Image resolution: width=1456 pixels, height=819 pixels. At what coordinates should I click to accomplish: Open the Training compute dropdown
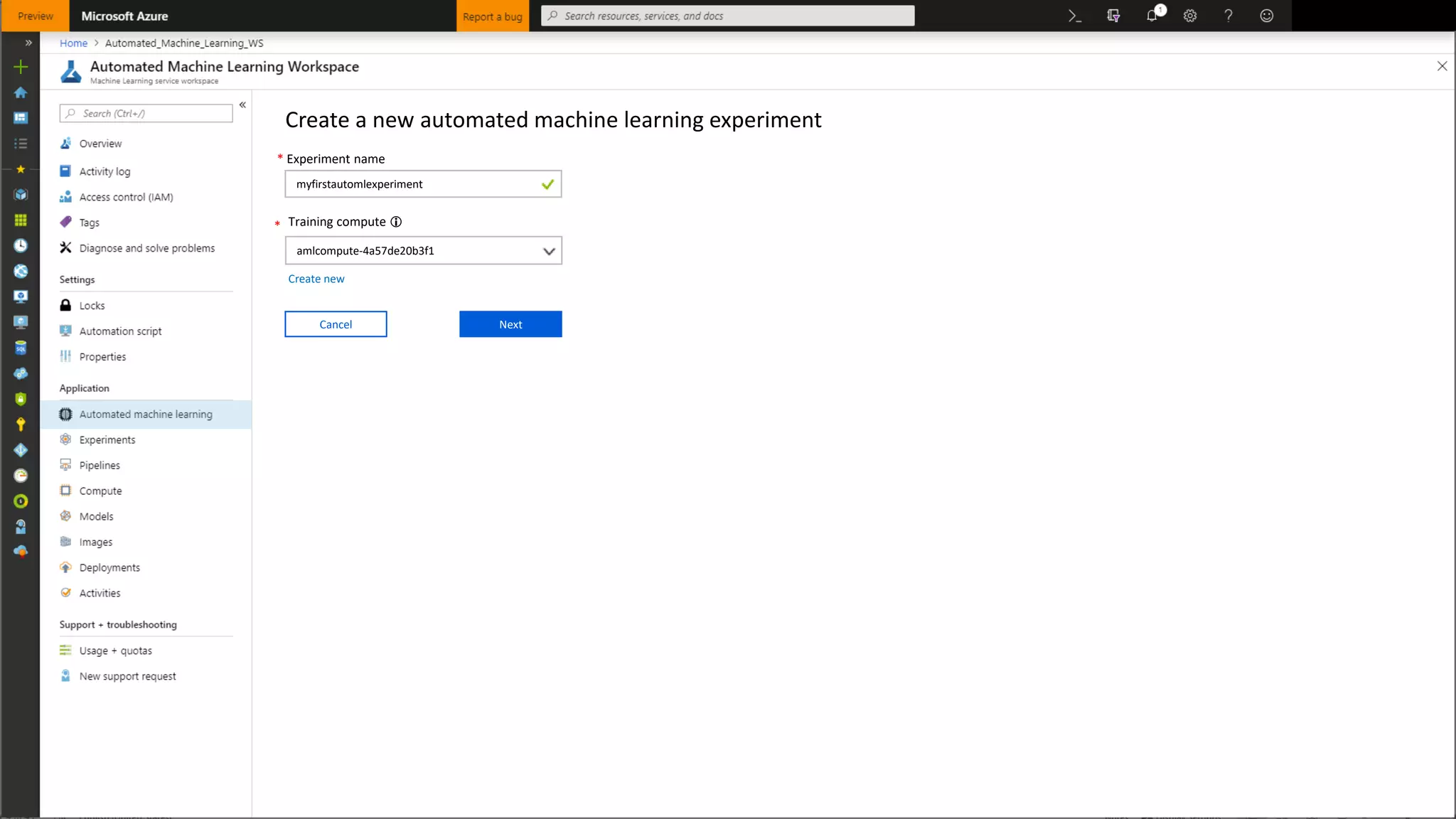coord(423,250)
